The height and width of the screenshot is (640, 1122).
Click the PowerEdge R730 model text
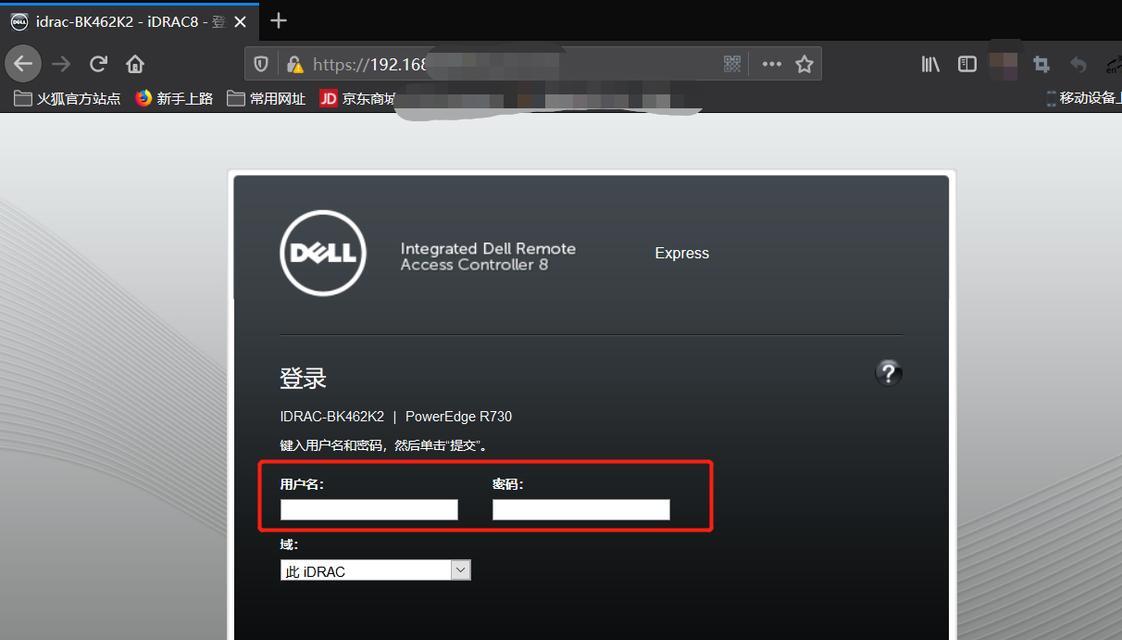pyautogui.click(x=459, y=417)
